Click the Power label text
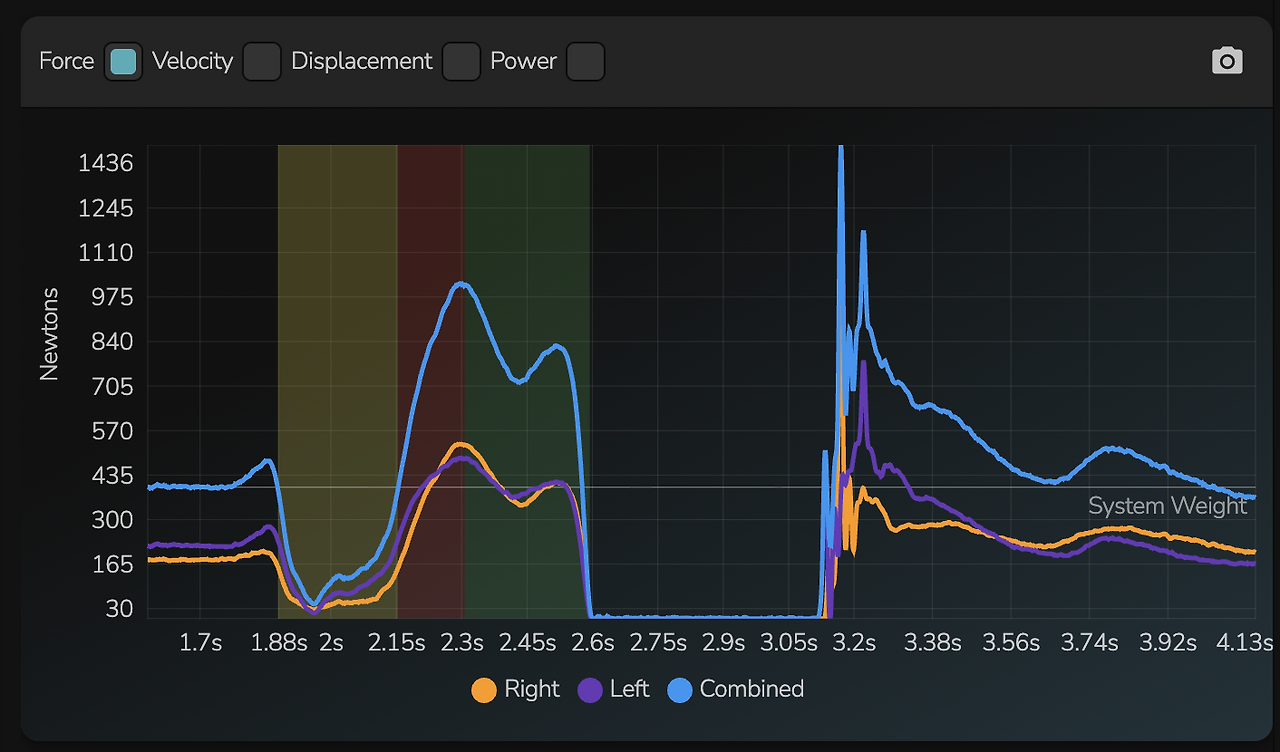The width and height of the screenshot is (1280, 752). 523,61
